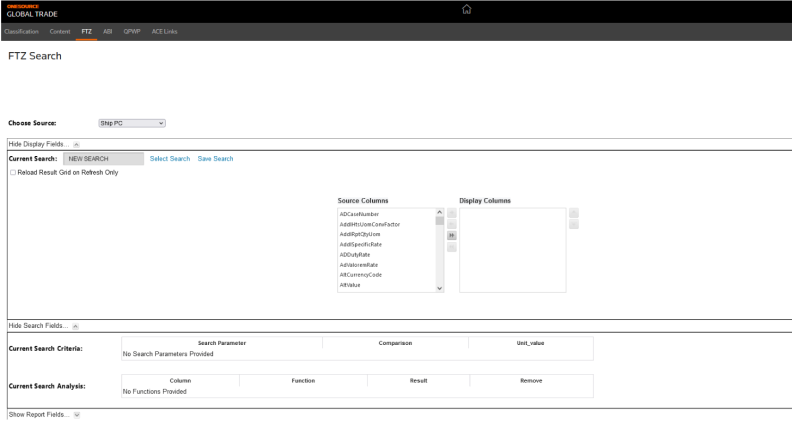This screenshot has width=792, height=446.
Task: Click the move-up button beside Display Columns
Action: 573,213
